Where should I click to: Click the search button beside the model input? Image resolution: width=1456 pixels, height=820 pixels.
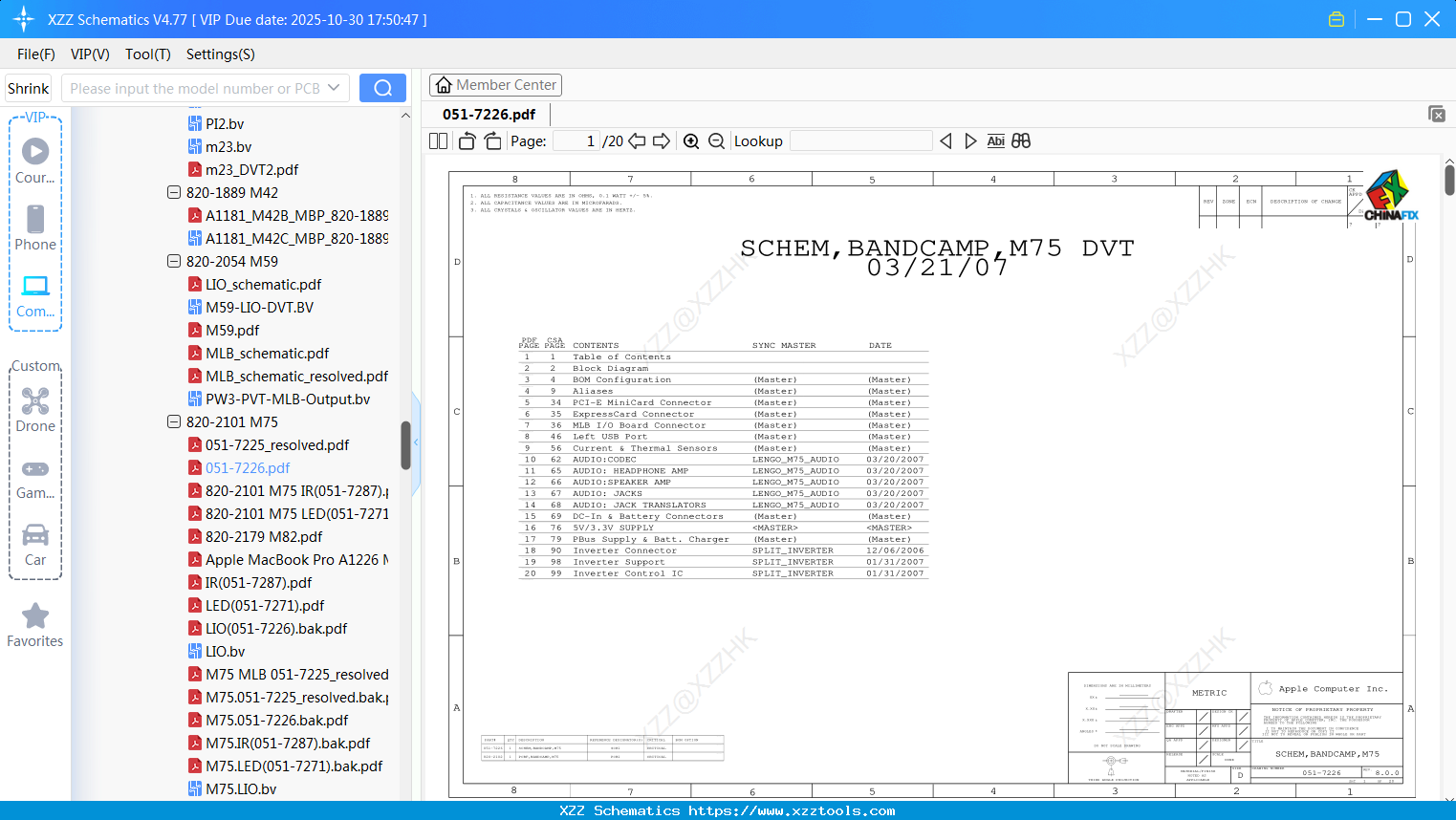[382, 88]
